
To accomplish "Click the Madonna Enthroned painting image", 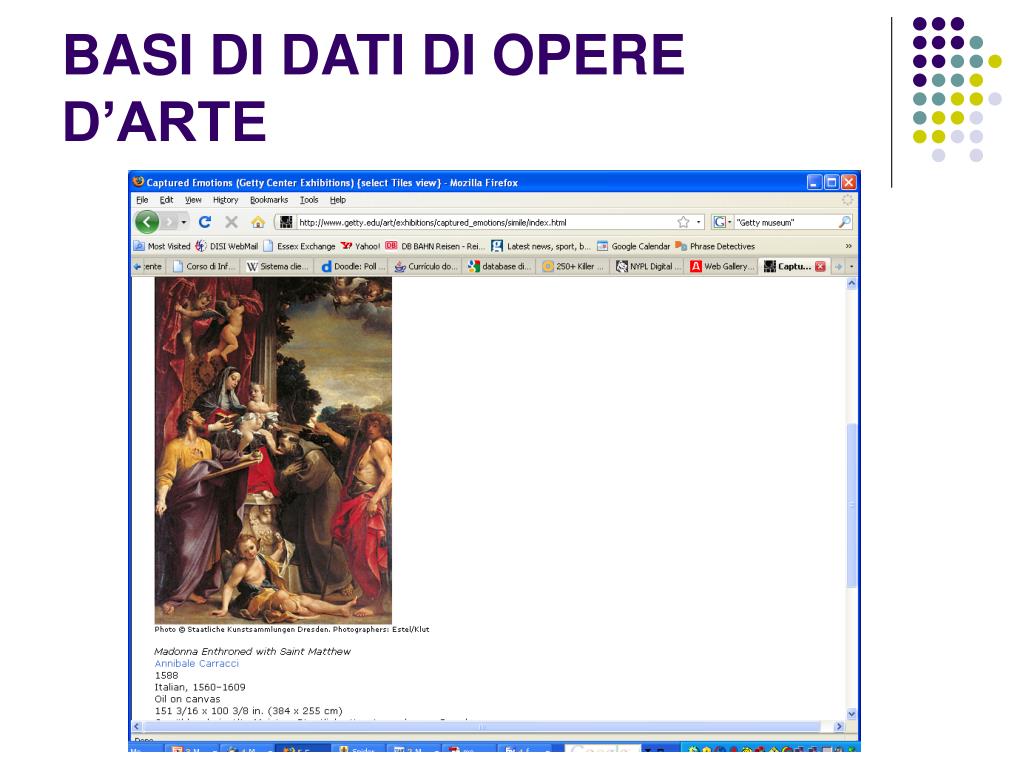I will pos(273,450).
